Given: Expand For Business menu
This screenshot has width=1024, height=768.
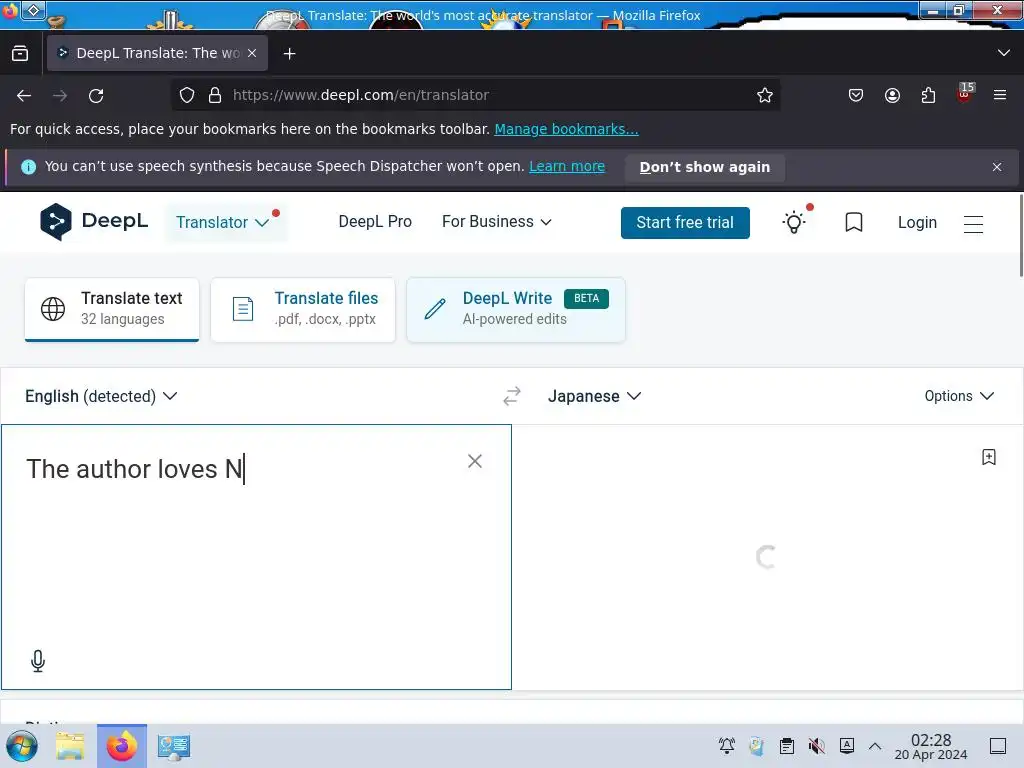Looking at the screenshot, I should pyautogui.click(x=496, y=222).
